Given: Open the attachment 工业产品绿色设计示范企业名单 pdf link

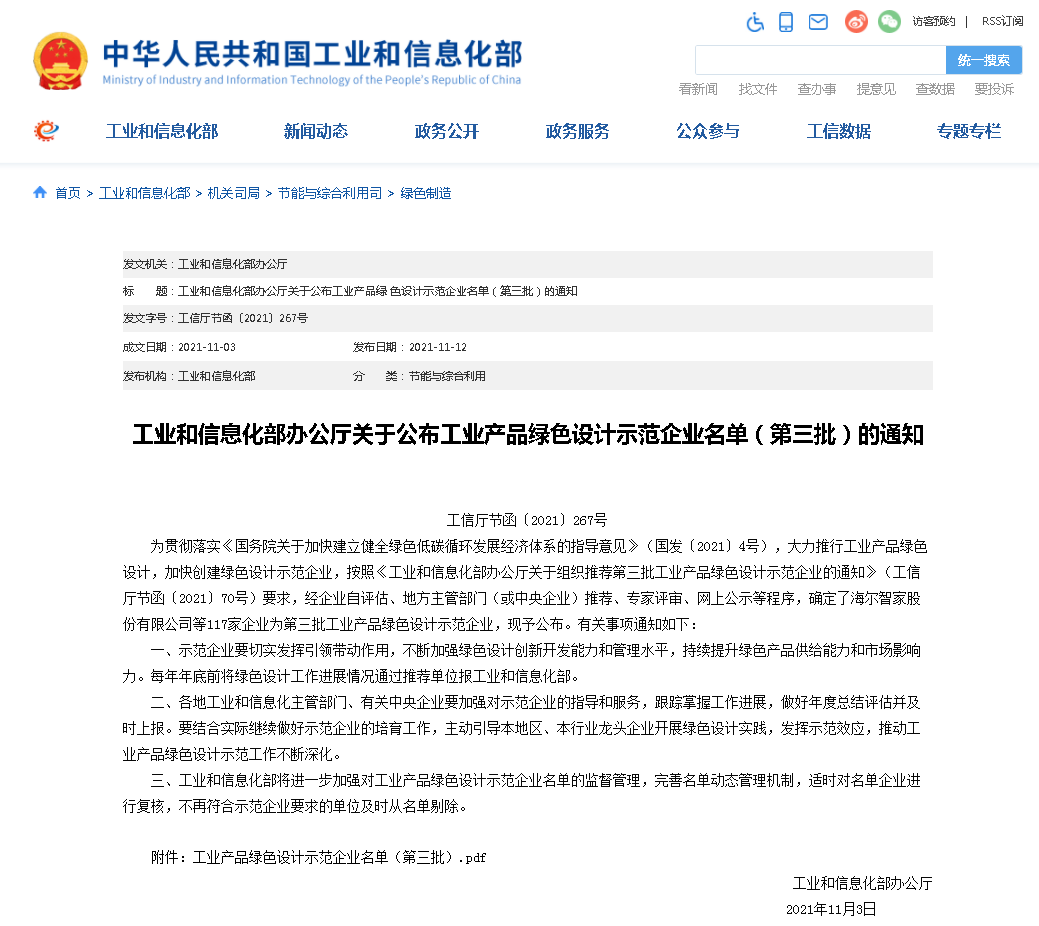Looking at the screenshot, I should 339,858.
